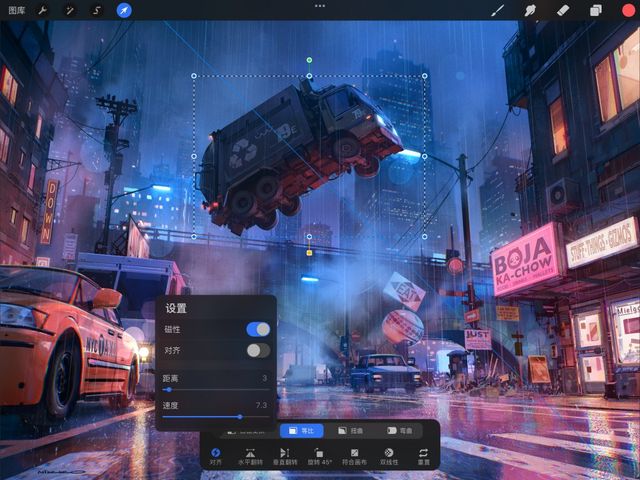Rotate selection using 旋转 45°
Viewport: 640px width, 480px height.
[x=320, y=456]
